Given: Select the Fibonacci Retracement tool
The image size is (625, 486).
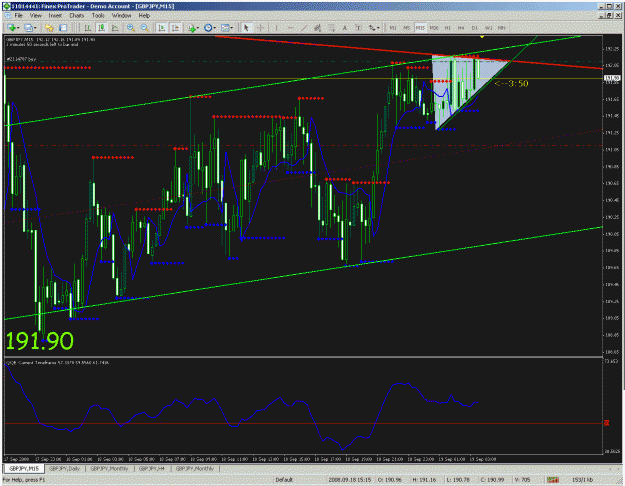Looking at the screenshot, I should click(331, 28).
